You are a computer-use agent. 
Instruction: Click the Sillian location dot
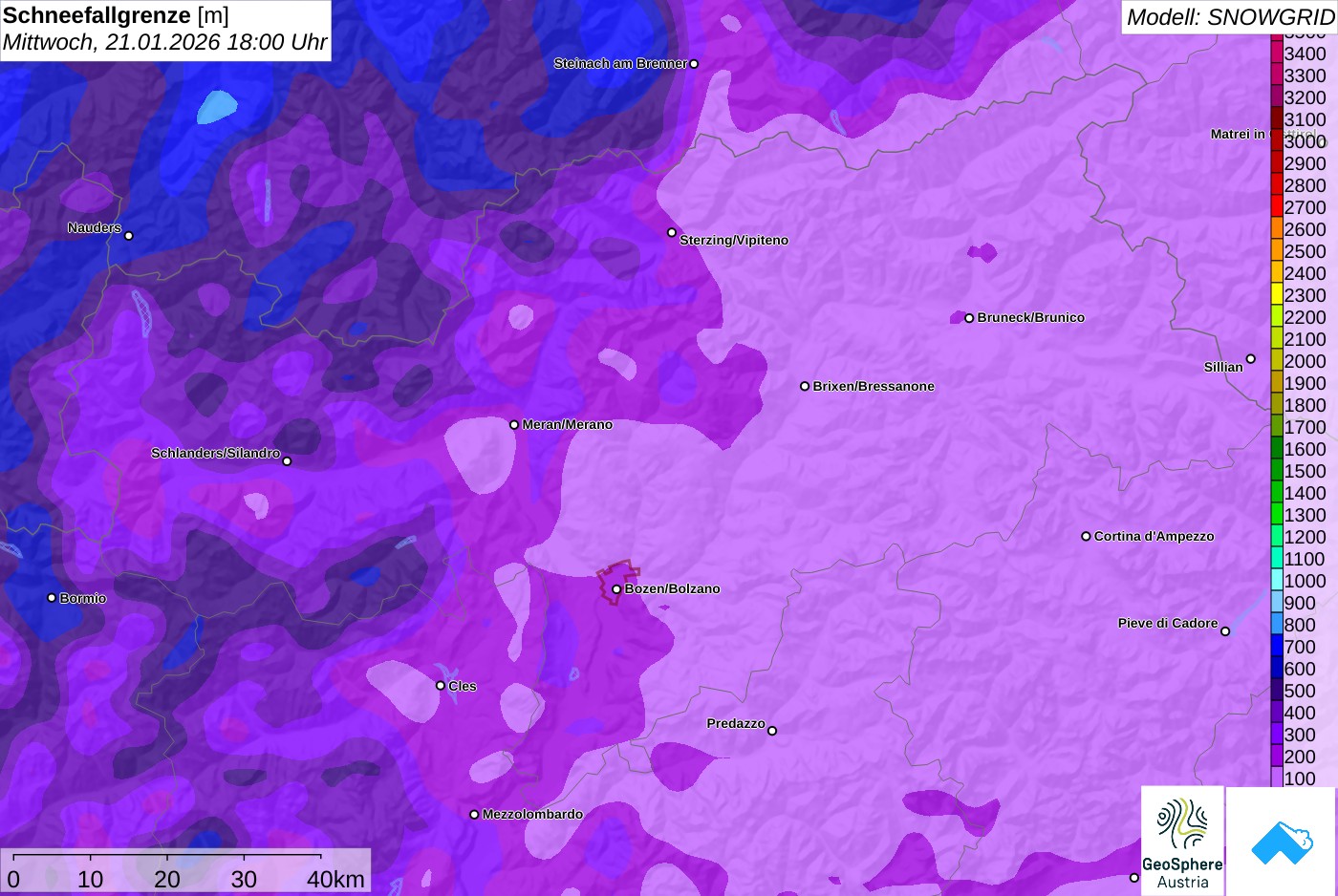[x=1250, y=359]
